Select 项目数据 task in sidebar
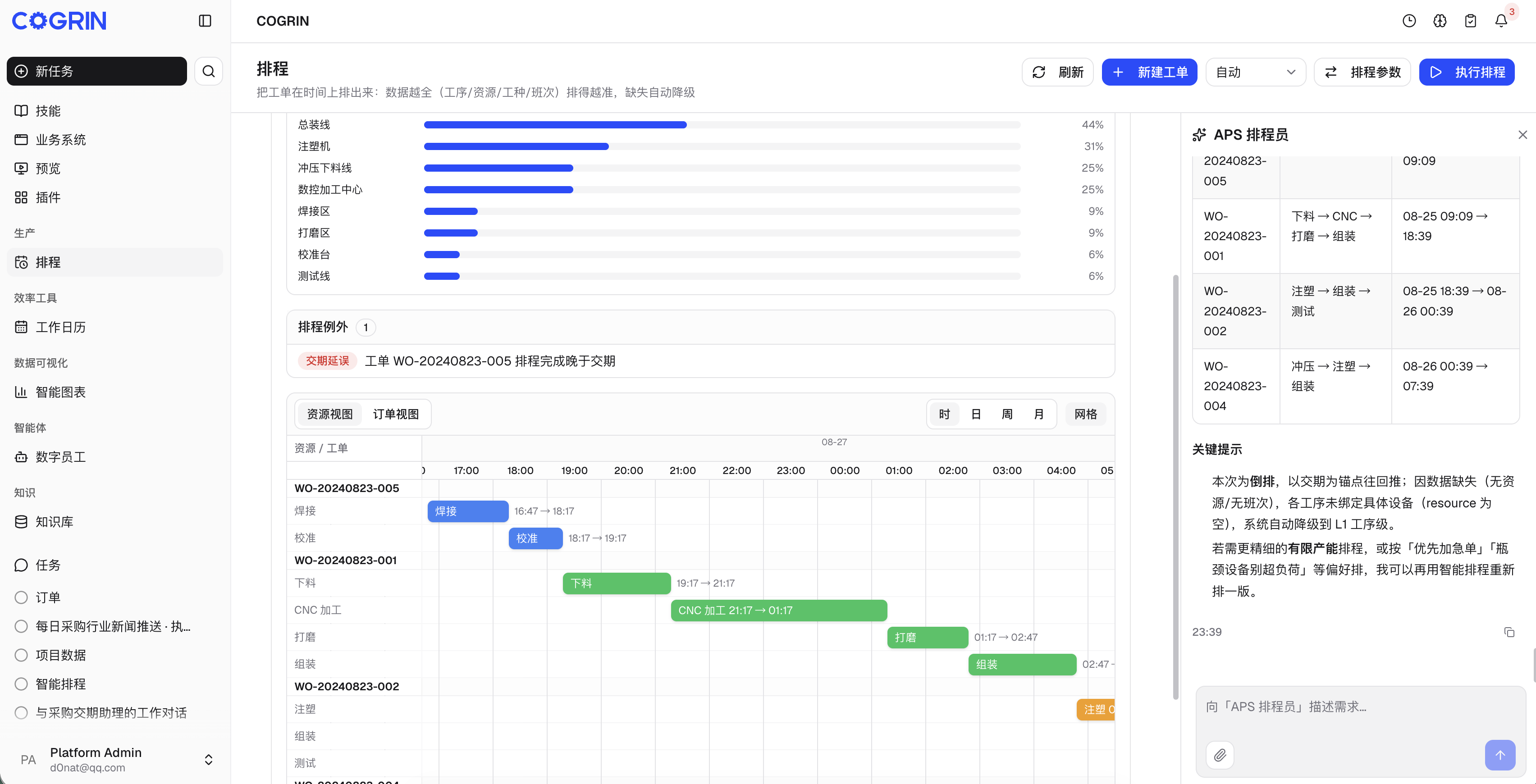This screenshot has height=784, width=1536. pos(115,655)
